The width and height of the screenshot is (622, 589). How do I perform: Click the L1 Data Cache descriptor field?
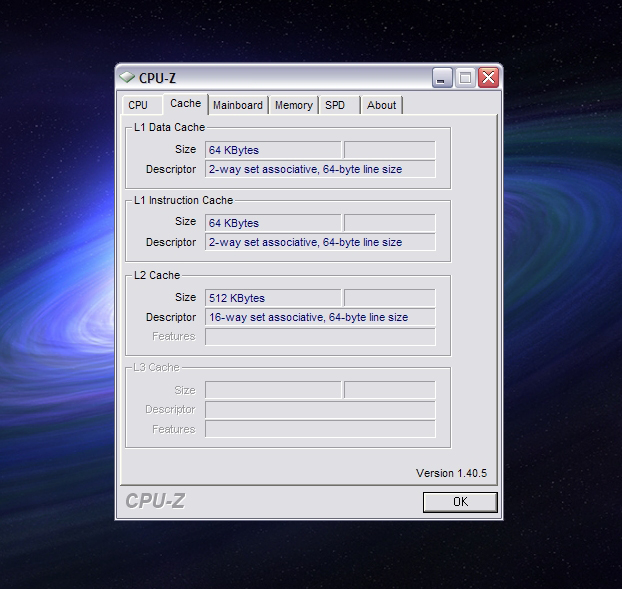tap(320, 169)
